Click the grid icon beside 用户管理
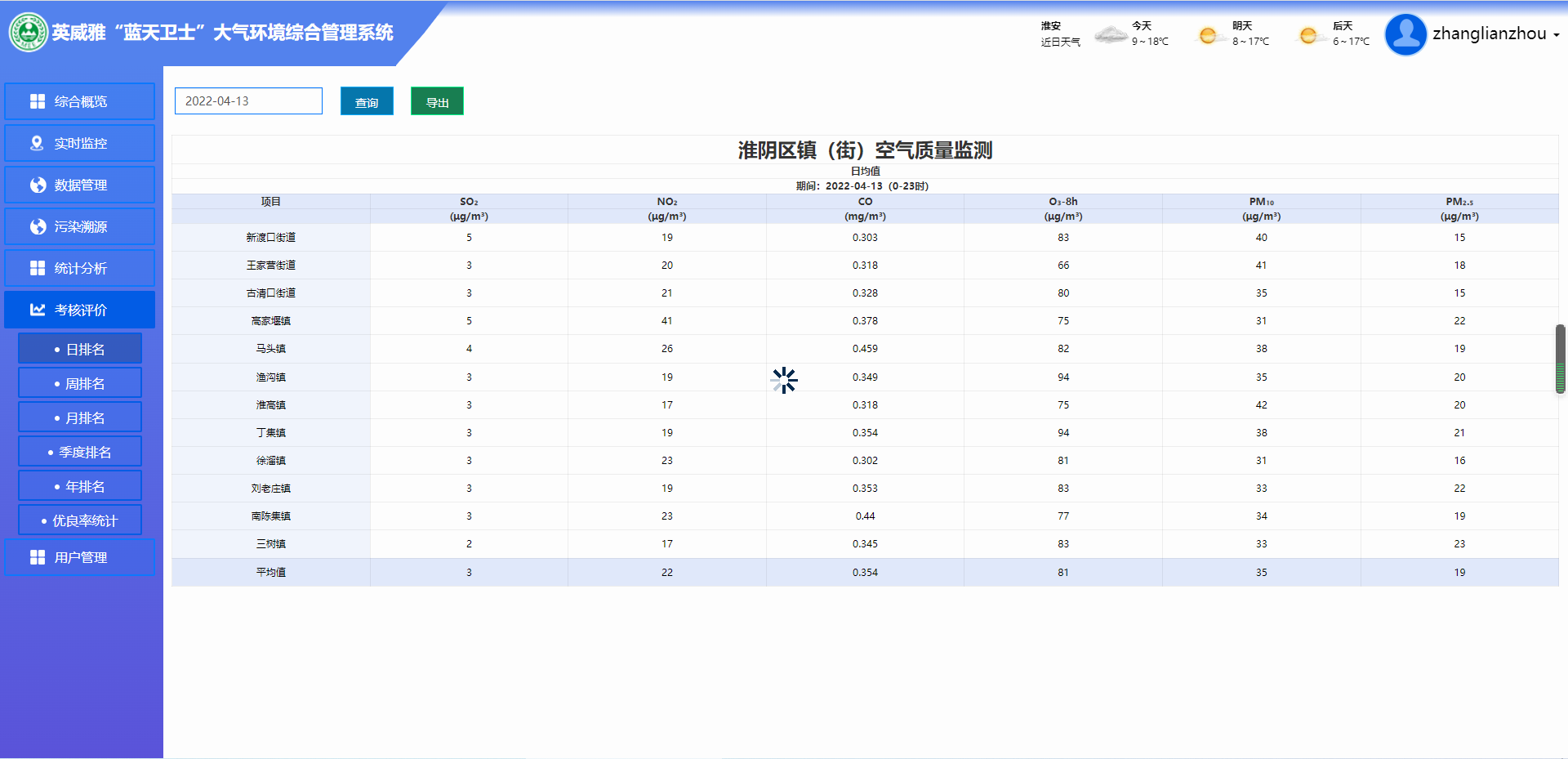The width and height of the screenshot is (1568, 759). 38,557
